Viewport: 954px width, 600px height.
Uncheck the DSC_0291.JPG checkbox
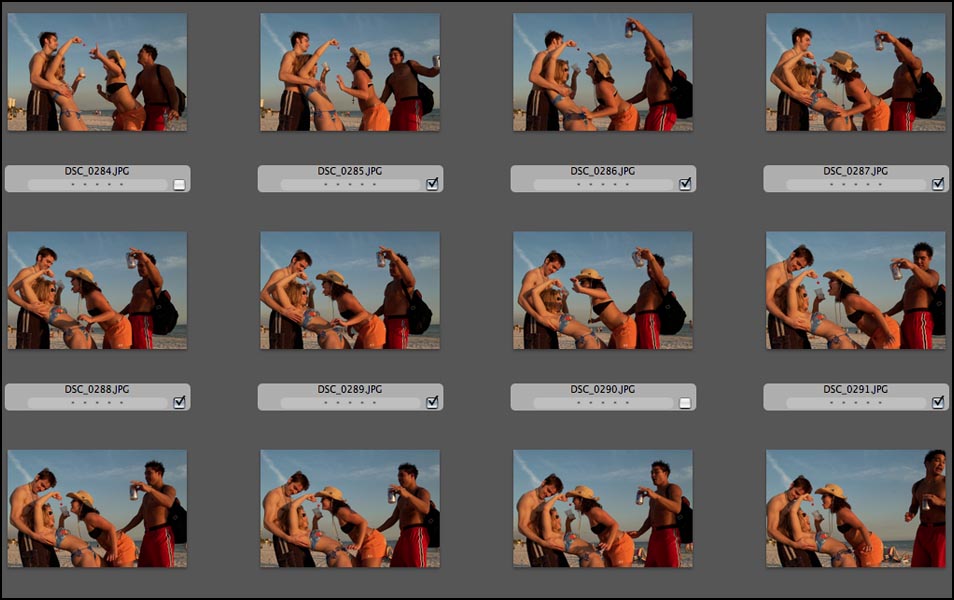point(938,402)
